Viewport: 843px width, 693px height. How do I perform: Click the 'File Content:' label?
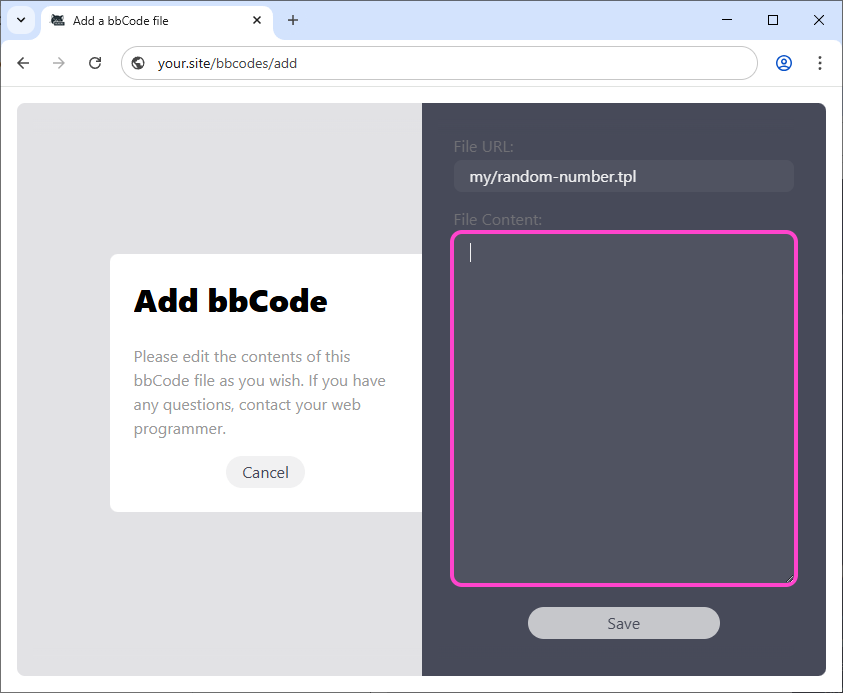(498, 219)
